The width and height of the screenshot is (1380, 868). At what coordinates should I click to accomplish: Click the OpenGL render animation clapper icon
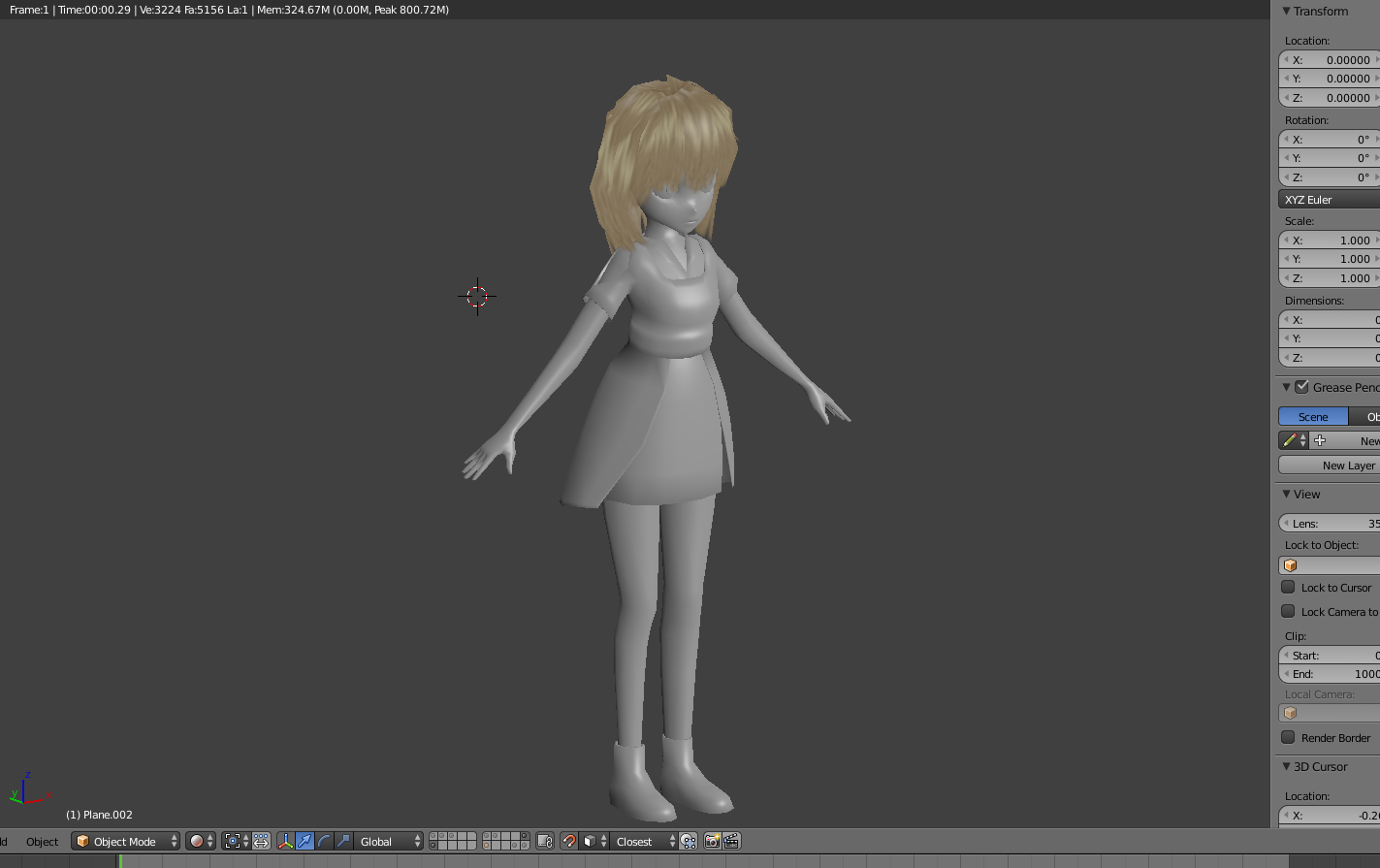point(731,841)
